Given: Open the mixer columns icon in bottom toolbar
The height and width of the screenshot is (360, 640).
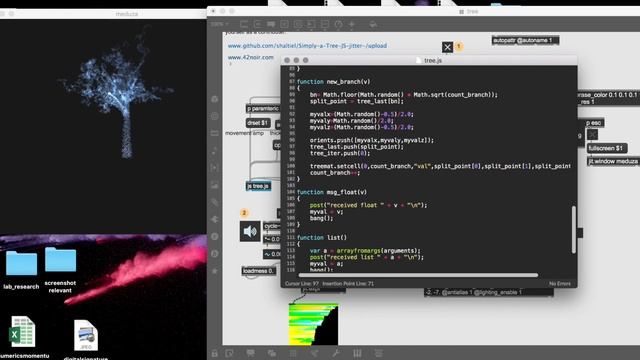Looking at the screenshot, I should coord(357,353).
